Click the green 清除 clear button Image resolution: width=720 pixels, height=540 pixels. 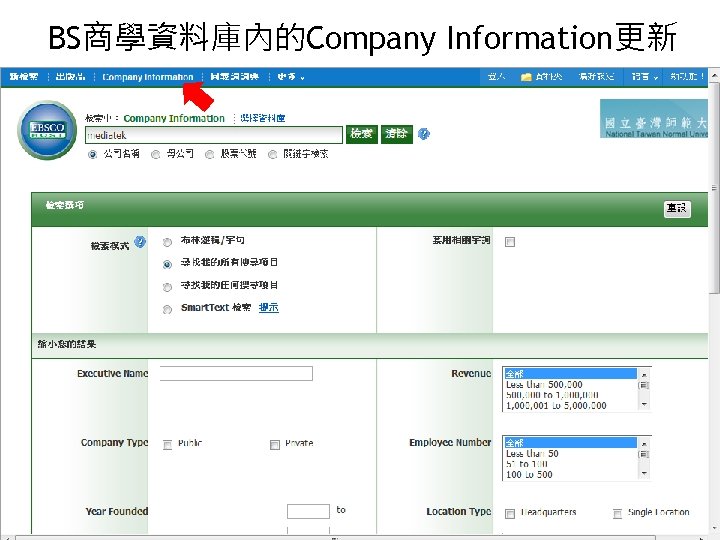tap(397, 134)
